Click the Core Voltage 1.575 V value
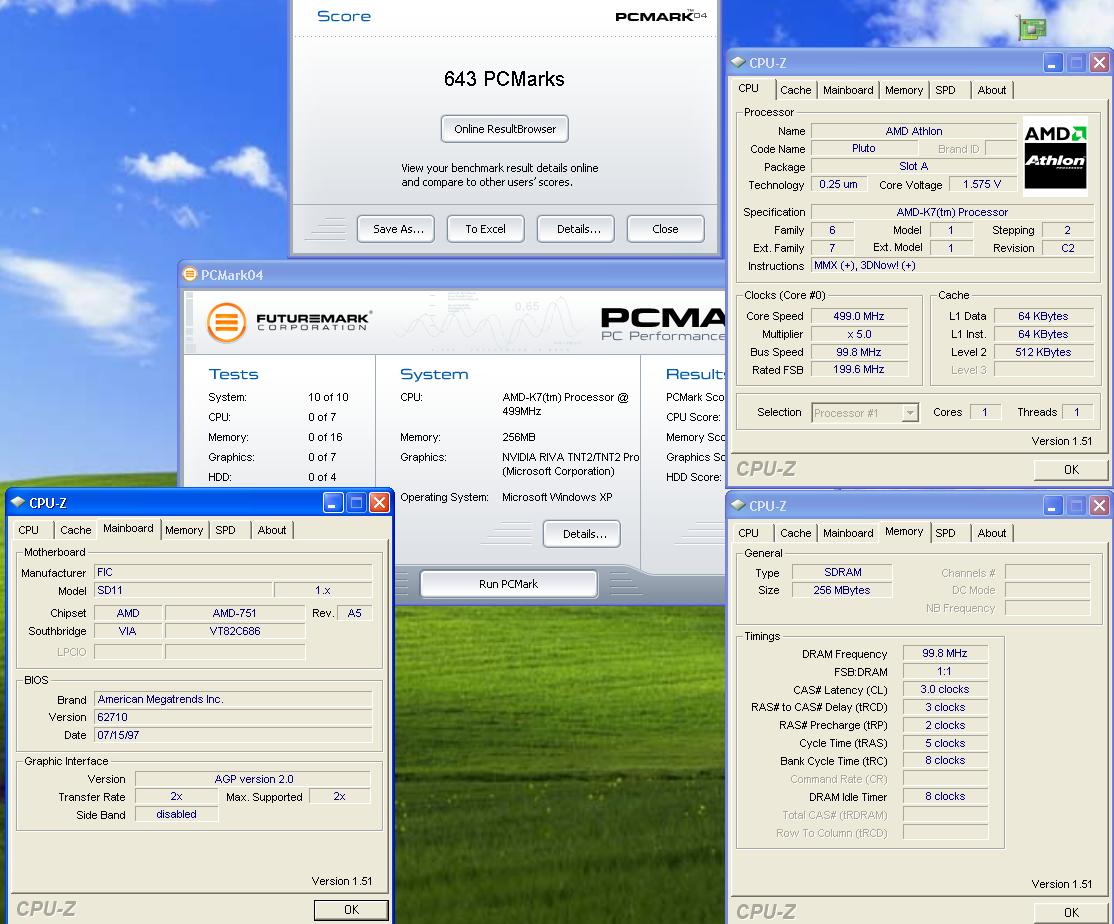This screenshot has width=1114, height=924. coord(982,184)
